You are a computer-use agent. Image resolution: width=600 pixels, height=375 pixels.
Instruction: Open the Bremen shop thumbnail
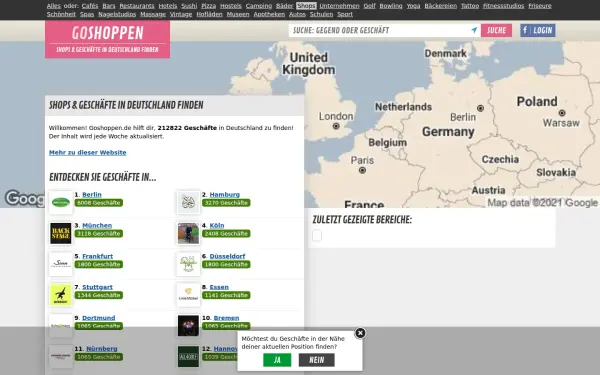pos(188,326)
